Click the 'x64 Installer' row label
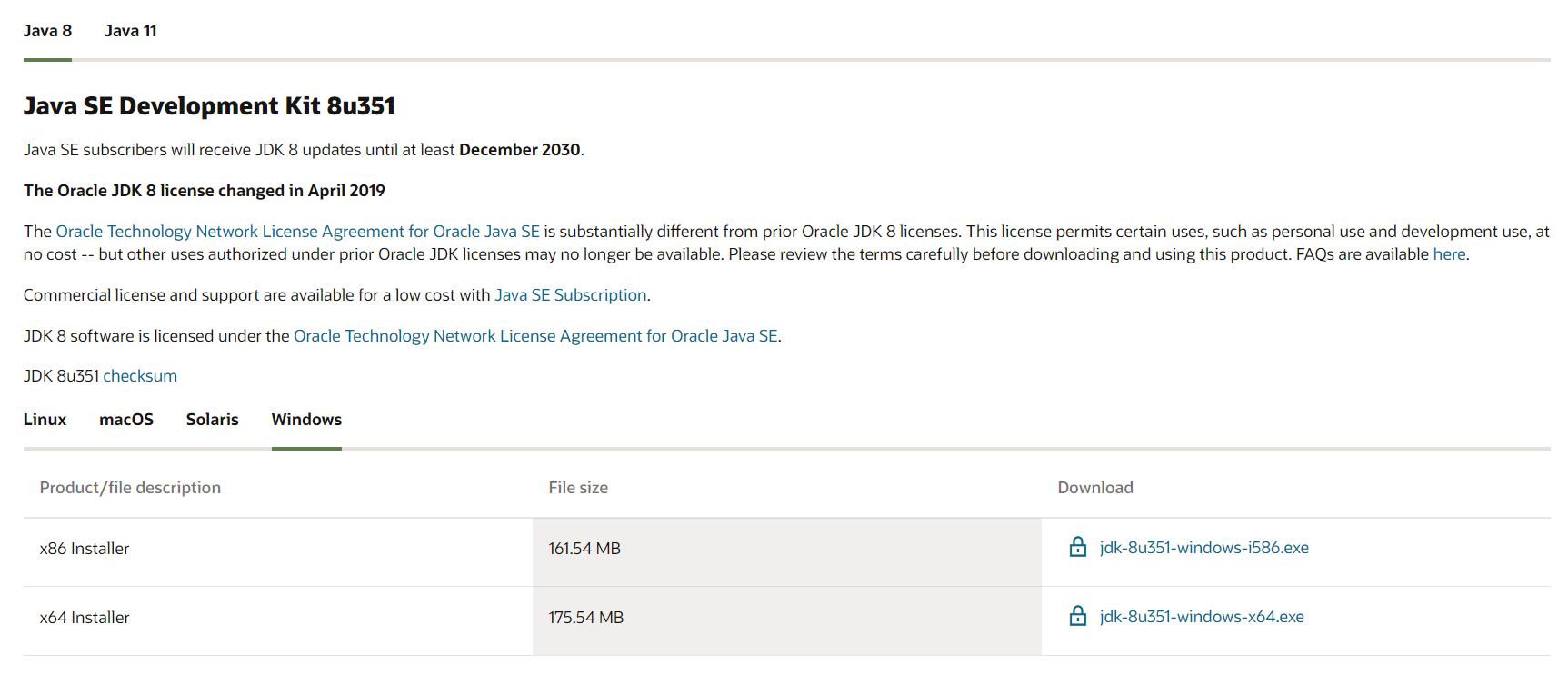The image size is (1568, 675). [85, 618]
